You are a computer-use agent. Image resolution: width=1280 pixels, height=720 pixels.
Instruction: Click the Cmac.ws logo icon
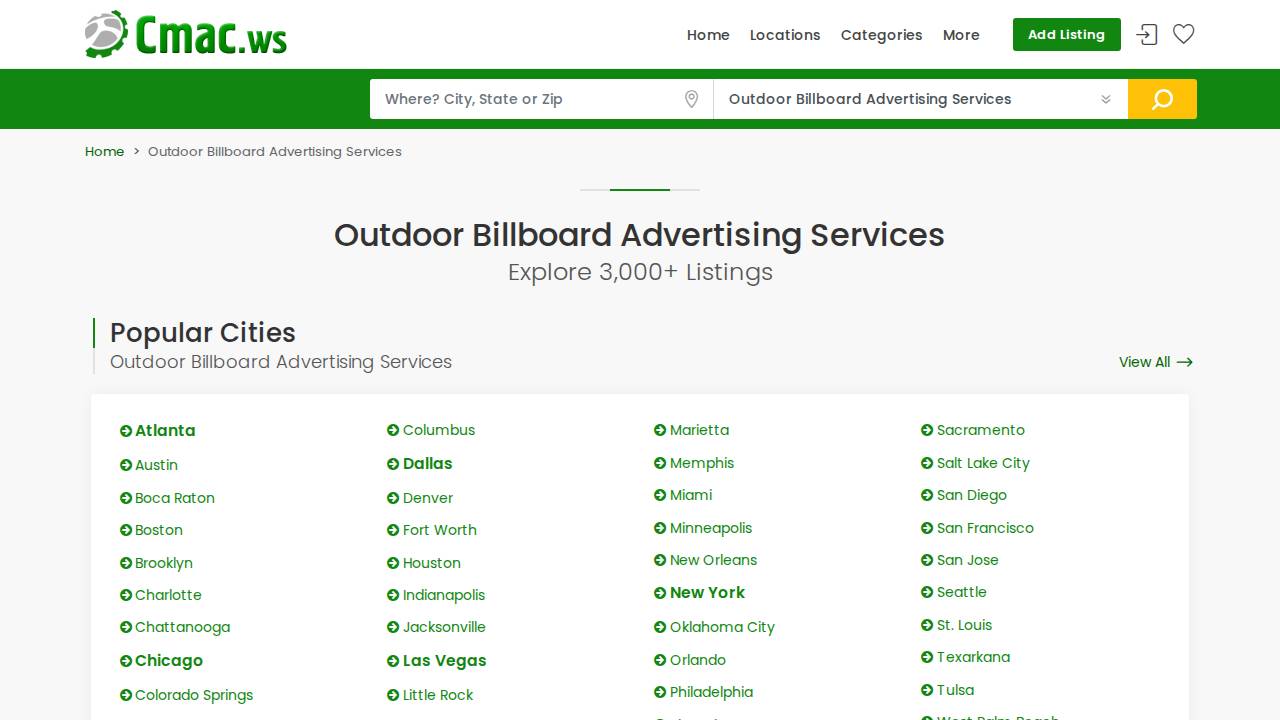104,33
